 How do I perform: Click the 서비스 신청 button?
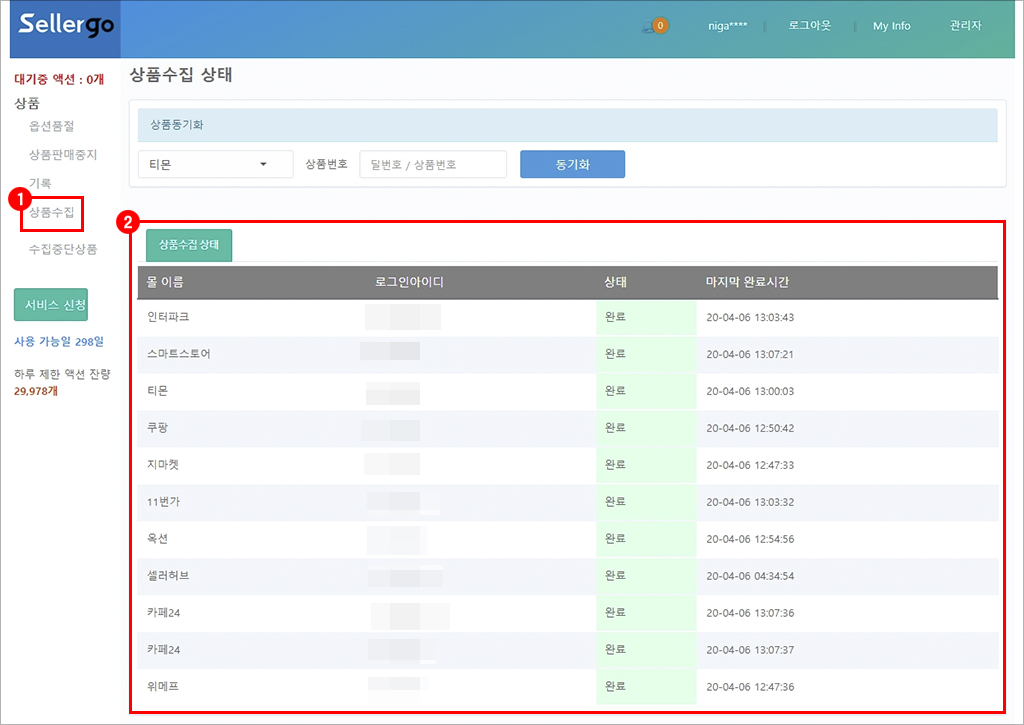point(51,305)
